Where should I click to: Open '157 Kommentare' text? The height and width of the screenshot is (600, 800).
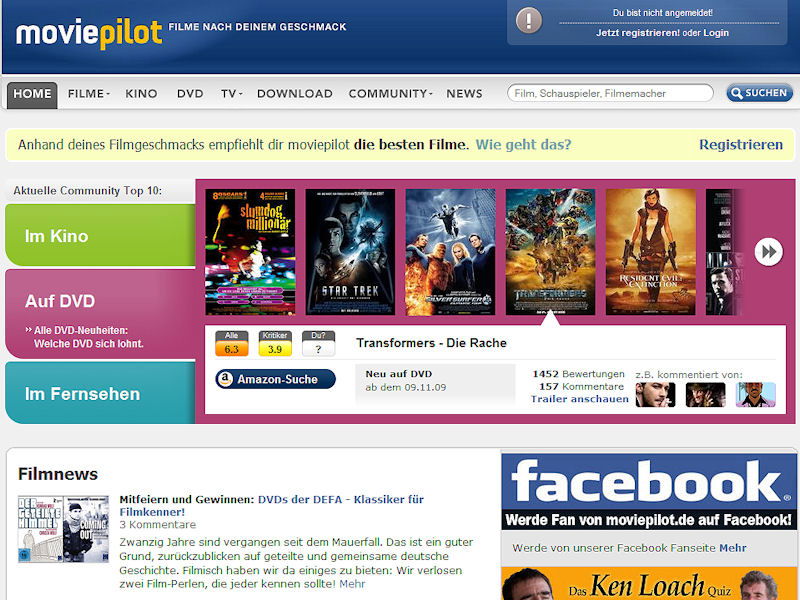tap(582, 387)
